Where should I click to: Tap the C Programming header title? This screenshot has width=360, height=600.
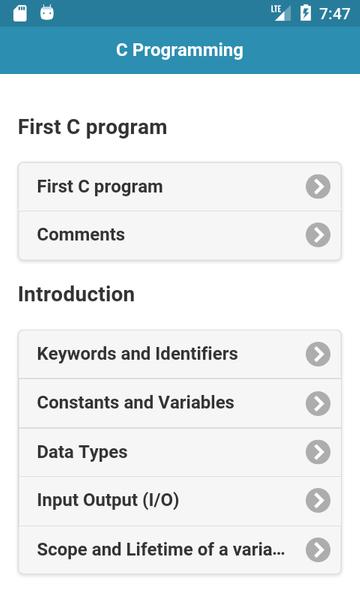tap(179, 51)
